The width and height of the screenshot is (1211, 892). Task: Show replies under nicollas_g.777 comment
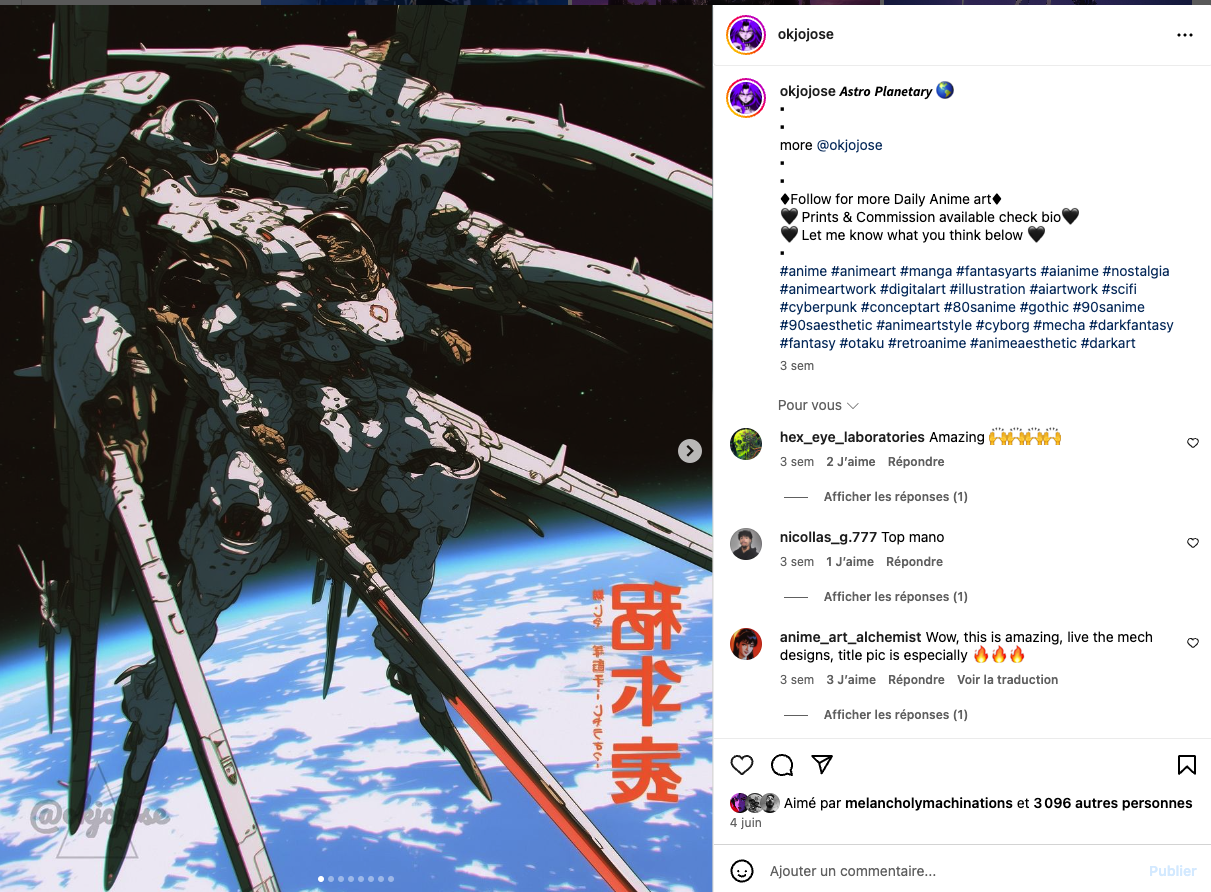coord(895,597)
